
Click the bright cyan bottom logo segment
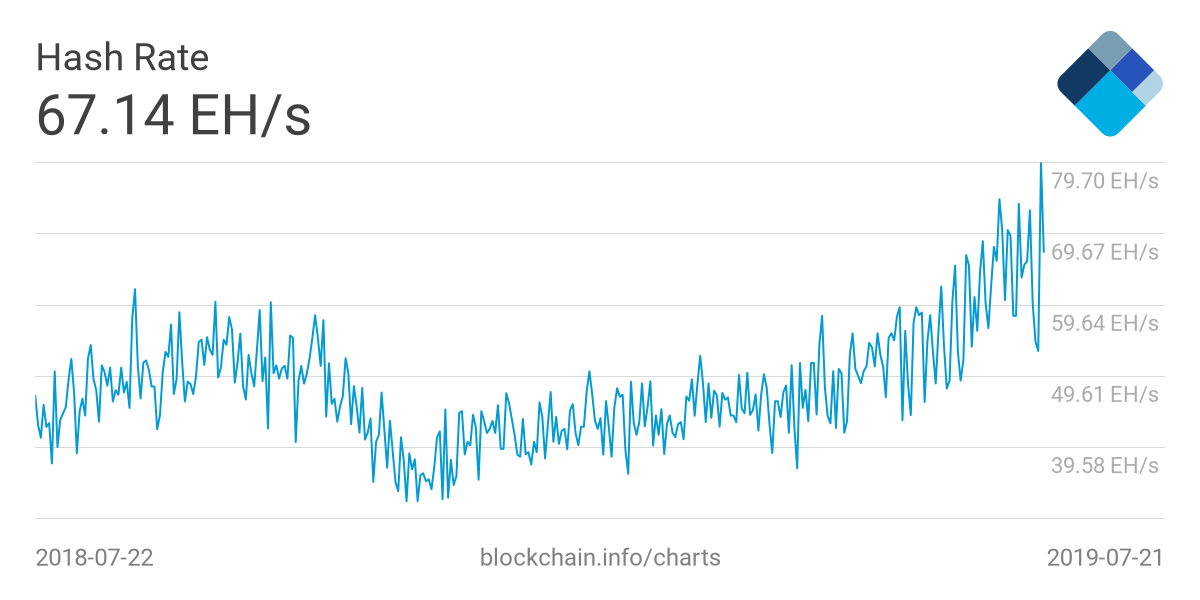coord(1108,107)
